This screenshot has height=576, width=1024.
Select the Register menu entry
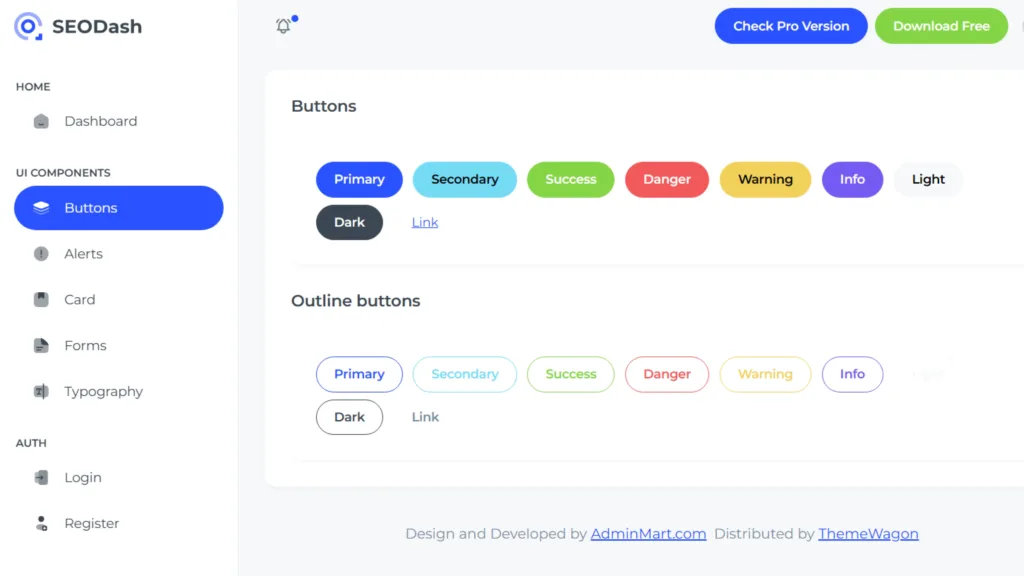(x=92, y=523)
